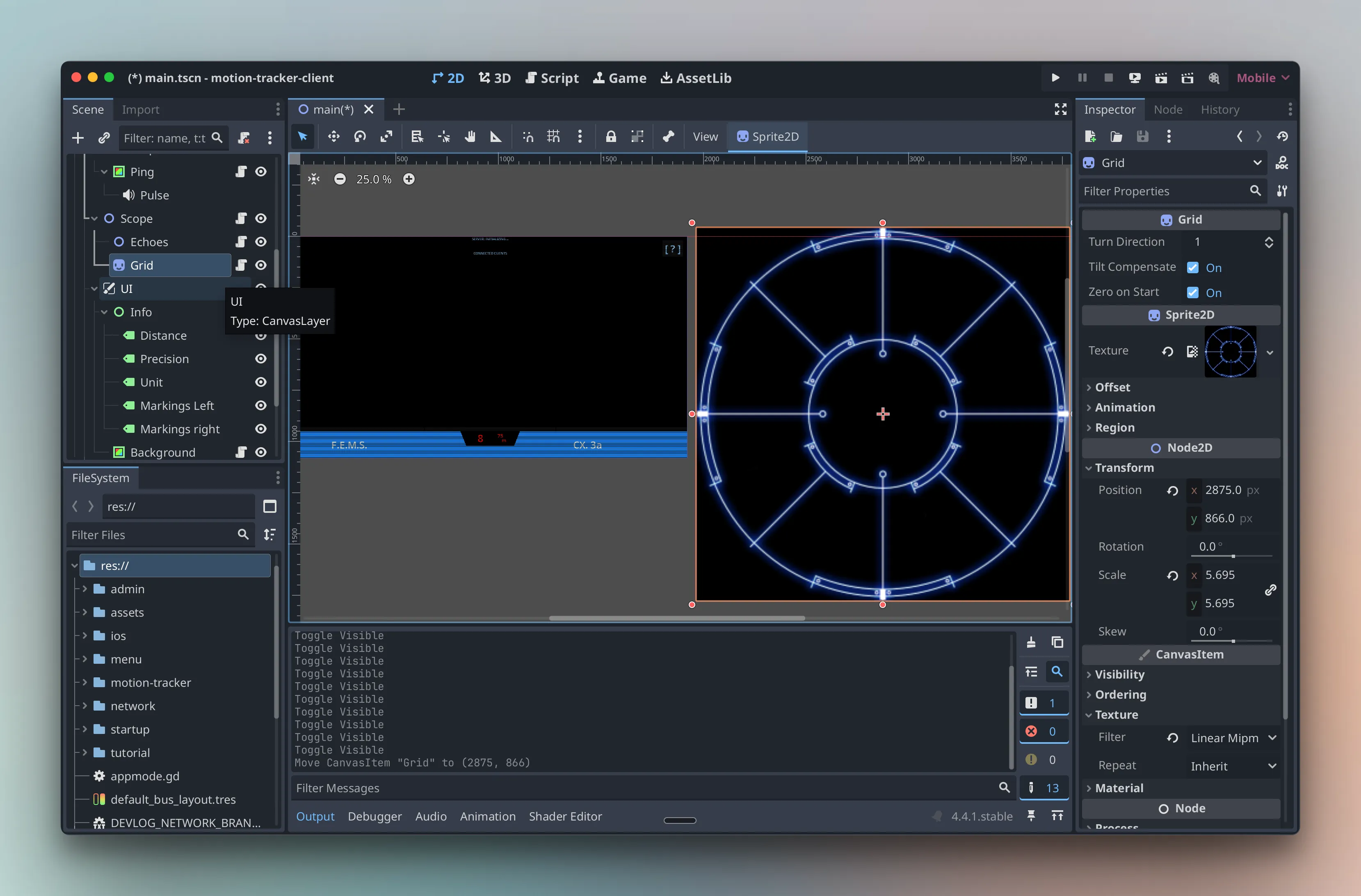Viewport: 1361px width, 896px height.
Task: Switch to the Script workspace
Action: pyautogui.click(x=552, y=78)
